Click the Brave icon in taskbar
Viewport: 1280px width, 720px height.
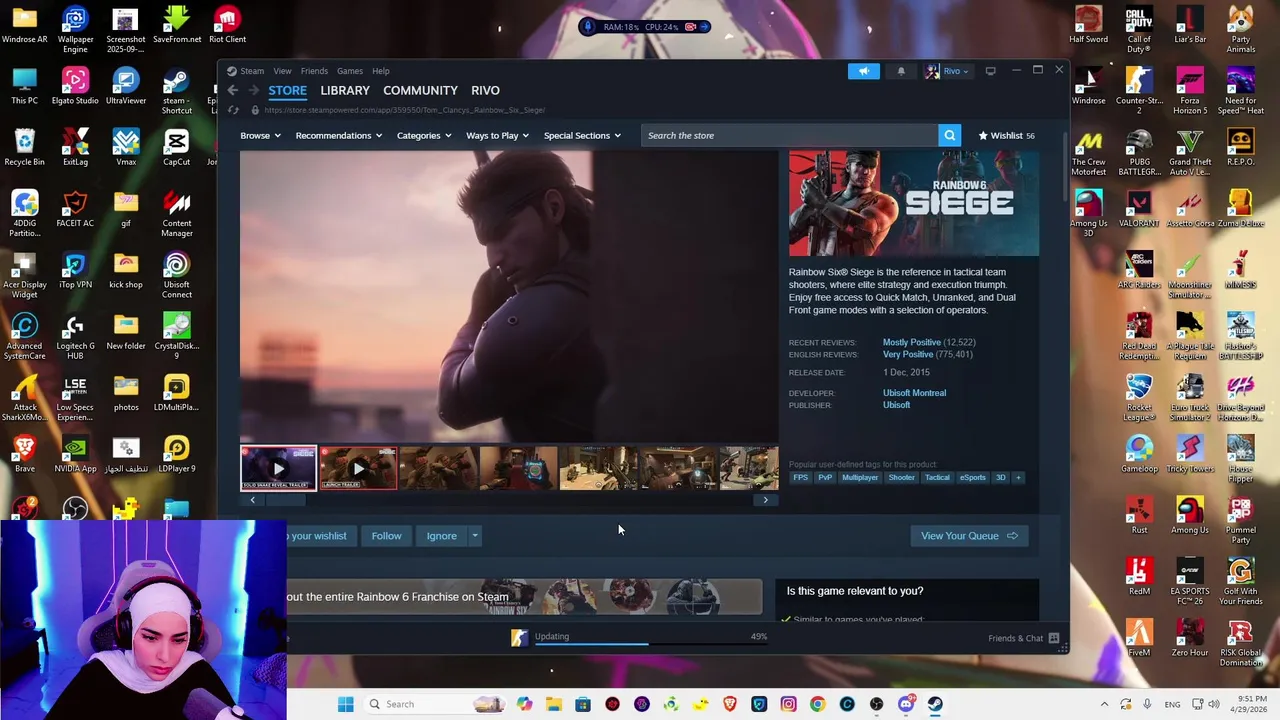(x=730, y=704)
